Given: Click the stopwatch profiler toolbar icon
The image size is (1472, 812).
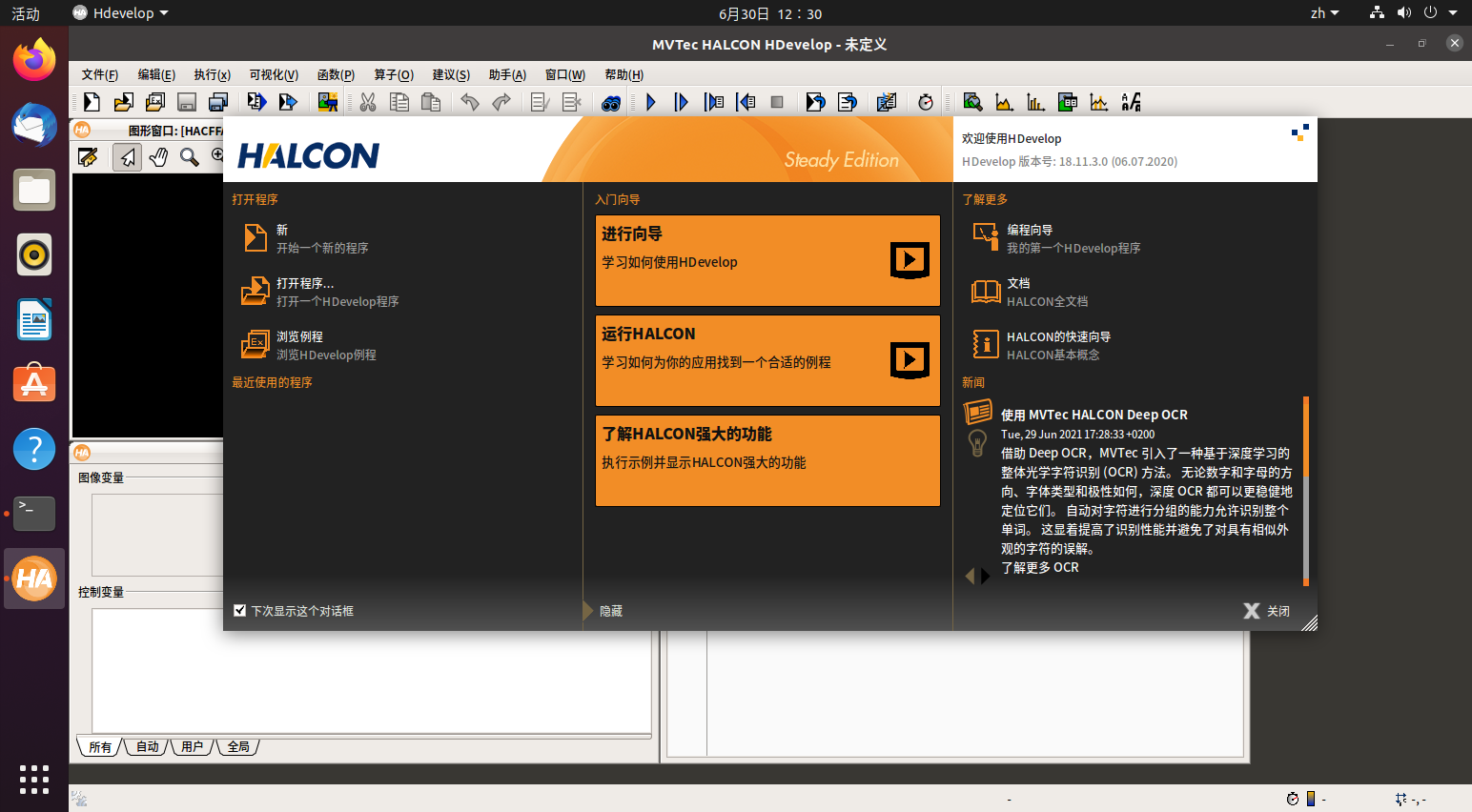Looking at the screenshot, I should pos(925,102).
